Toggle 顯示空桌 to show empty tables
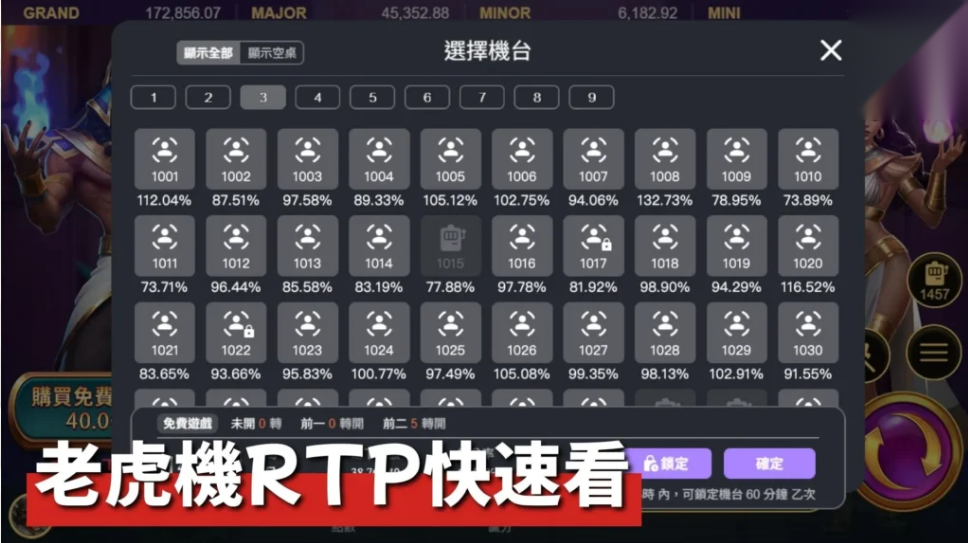 click(273, 53)
